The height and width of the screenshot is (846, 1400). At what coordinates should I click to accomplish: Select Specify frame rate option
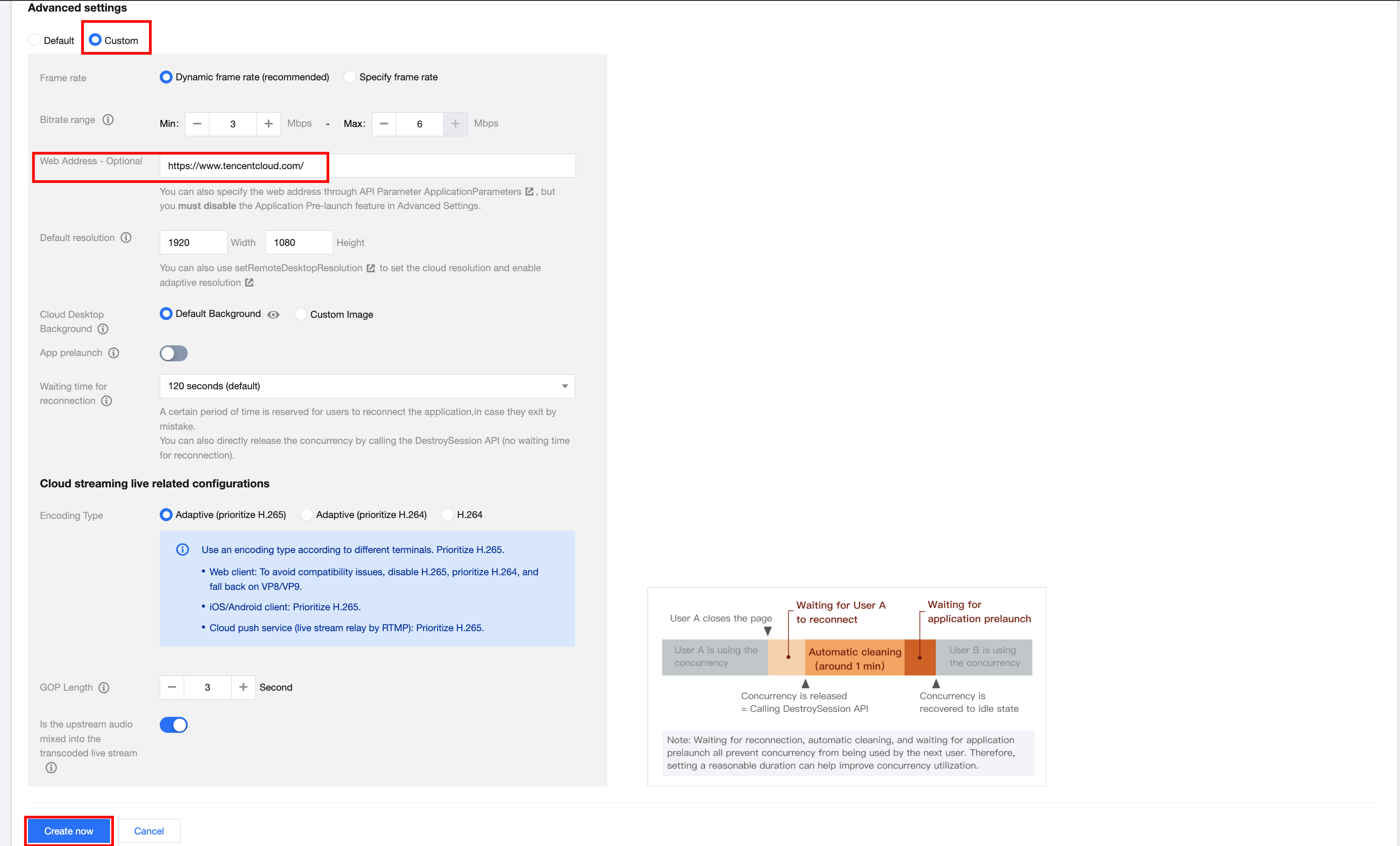(350, 77)
